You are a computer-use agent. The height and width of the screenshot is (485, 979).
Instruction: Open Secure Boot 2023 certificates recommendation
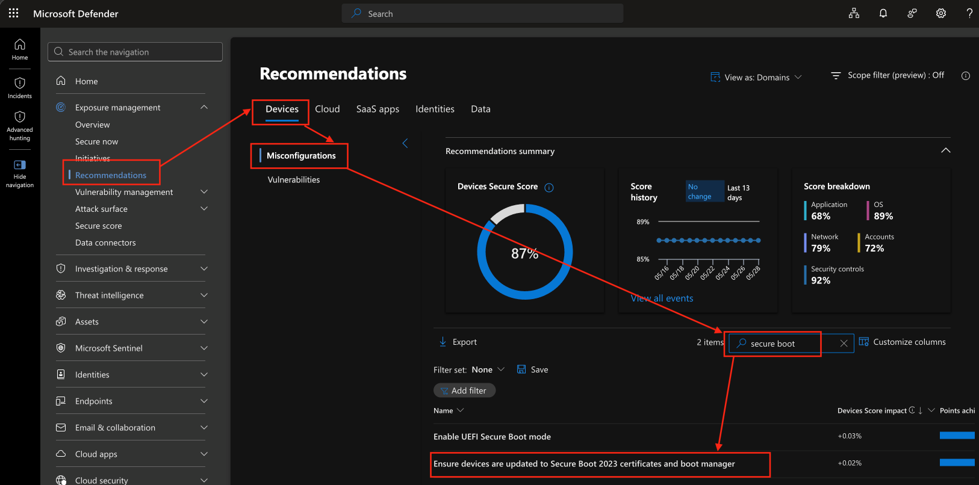point(584,464)
